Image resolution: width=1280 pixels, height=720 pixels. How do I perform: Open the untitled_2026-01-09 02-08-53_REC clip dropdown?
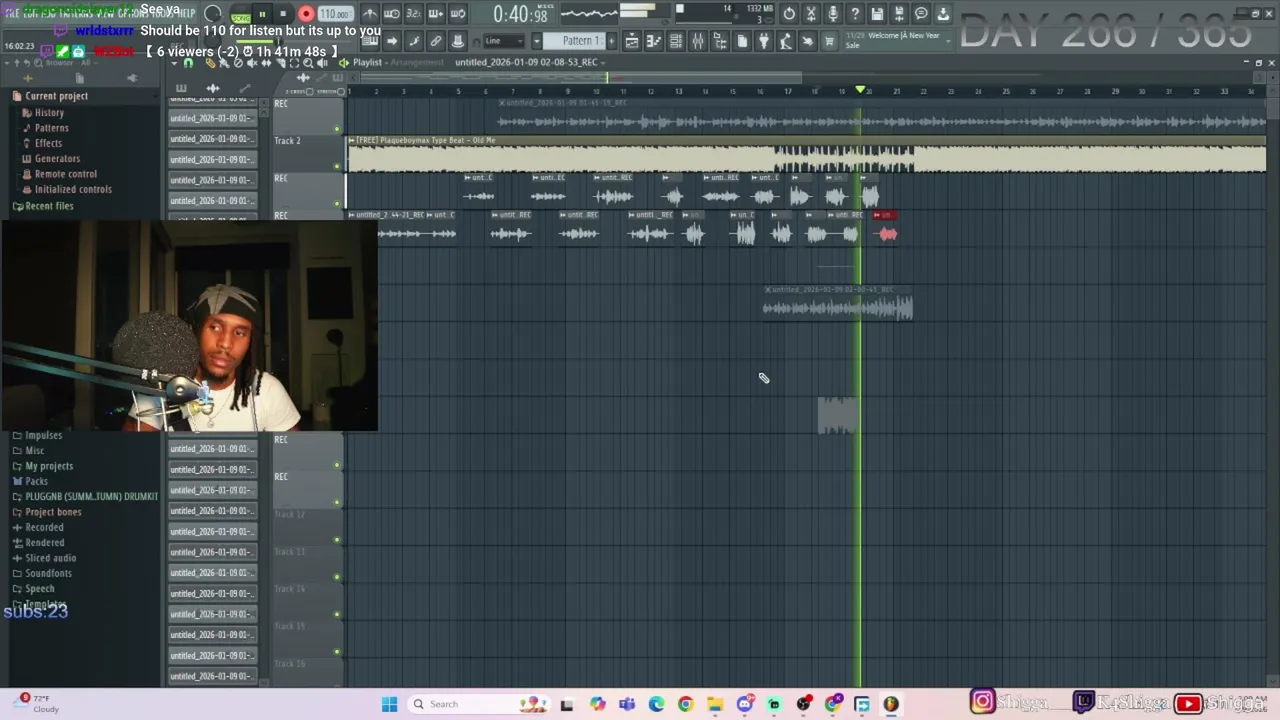coord(530,62)
